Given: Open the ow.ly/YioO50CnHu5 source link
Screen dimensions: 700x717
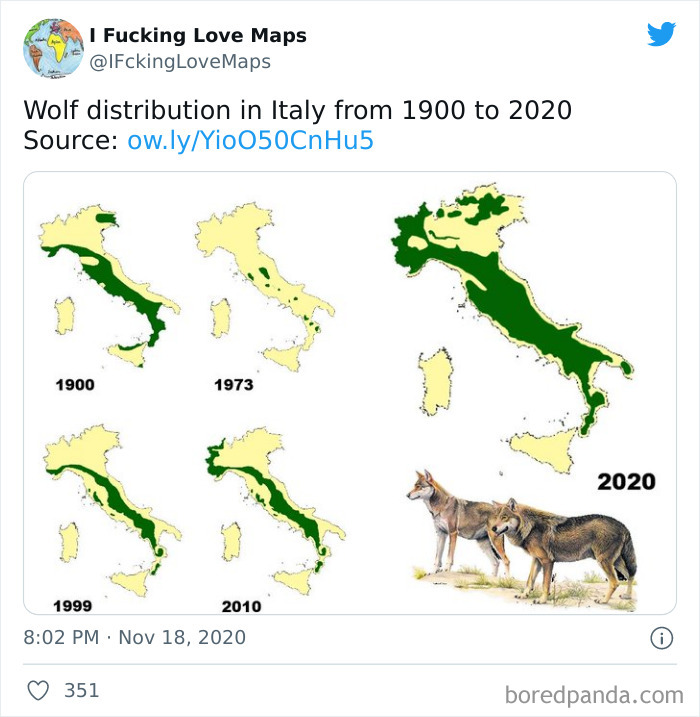Looking at the screenshot, I should (251, 140).
